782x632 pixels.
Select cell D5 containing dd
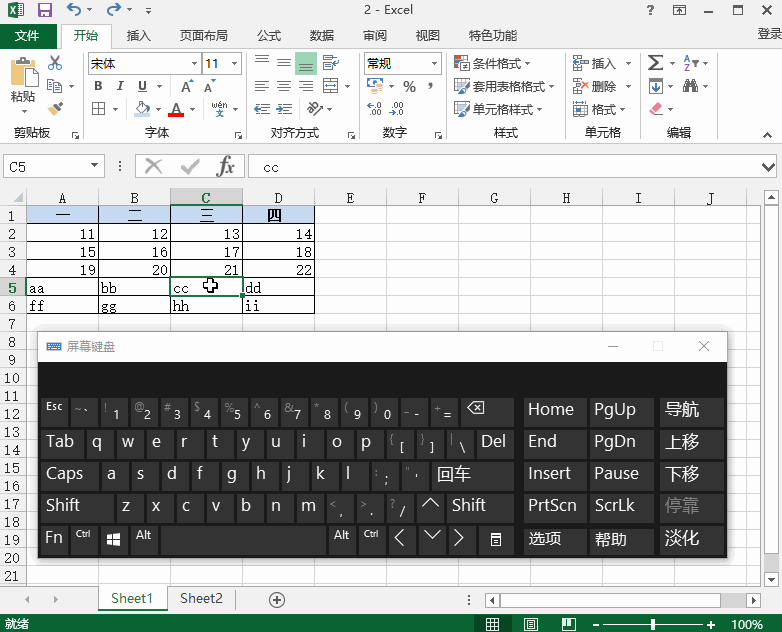278,288
